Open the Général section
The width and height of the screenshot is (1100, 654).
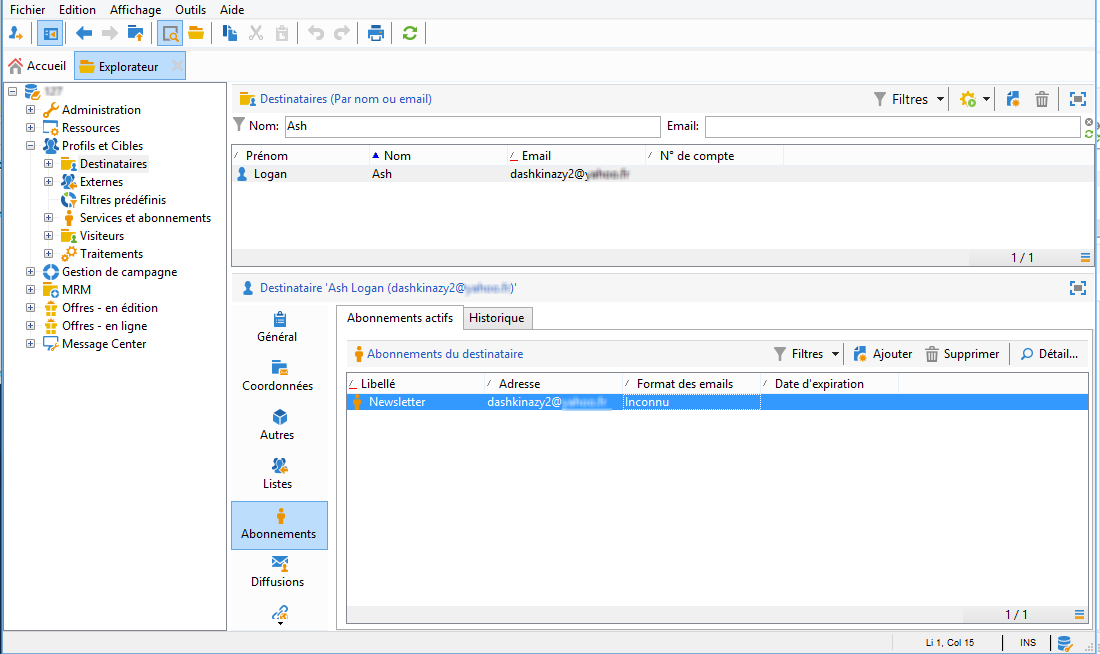(x=277, y=327)
